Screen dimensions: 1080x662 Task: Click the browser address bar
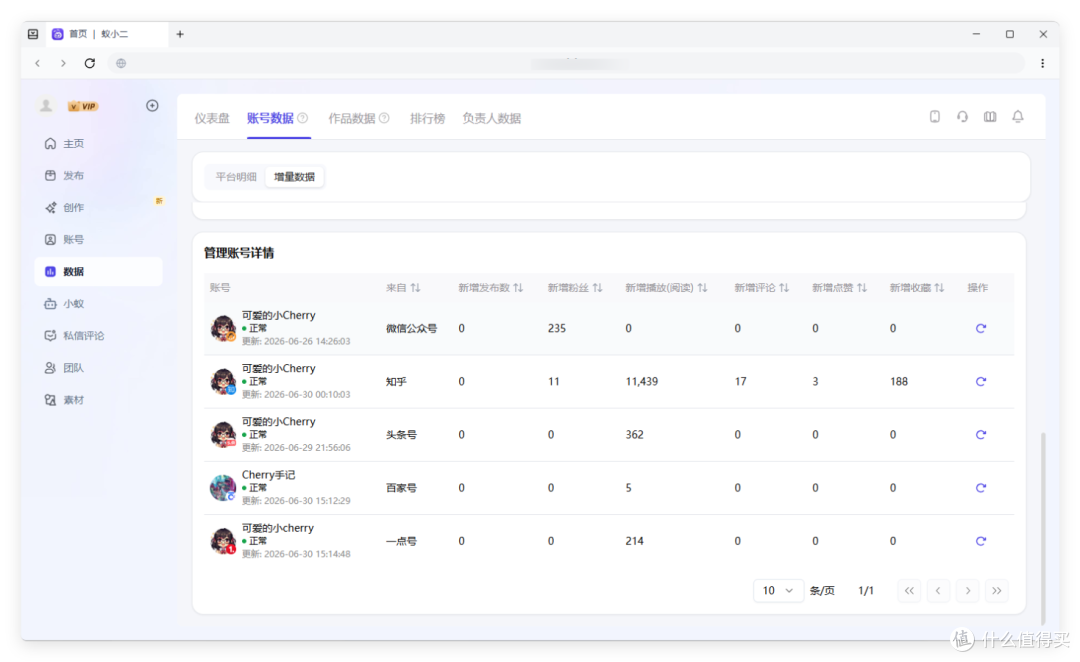(x=565, y=63)
